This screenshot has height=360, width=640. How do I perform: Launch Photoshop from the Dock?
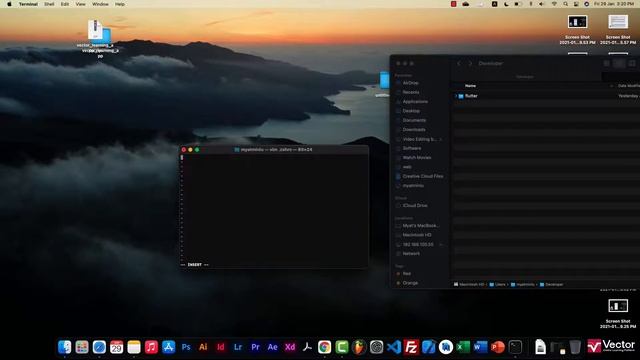coord(186,347)
